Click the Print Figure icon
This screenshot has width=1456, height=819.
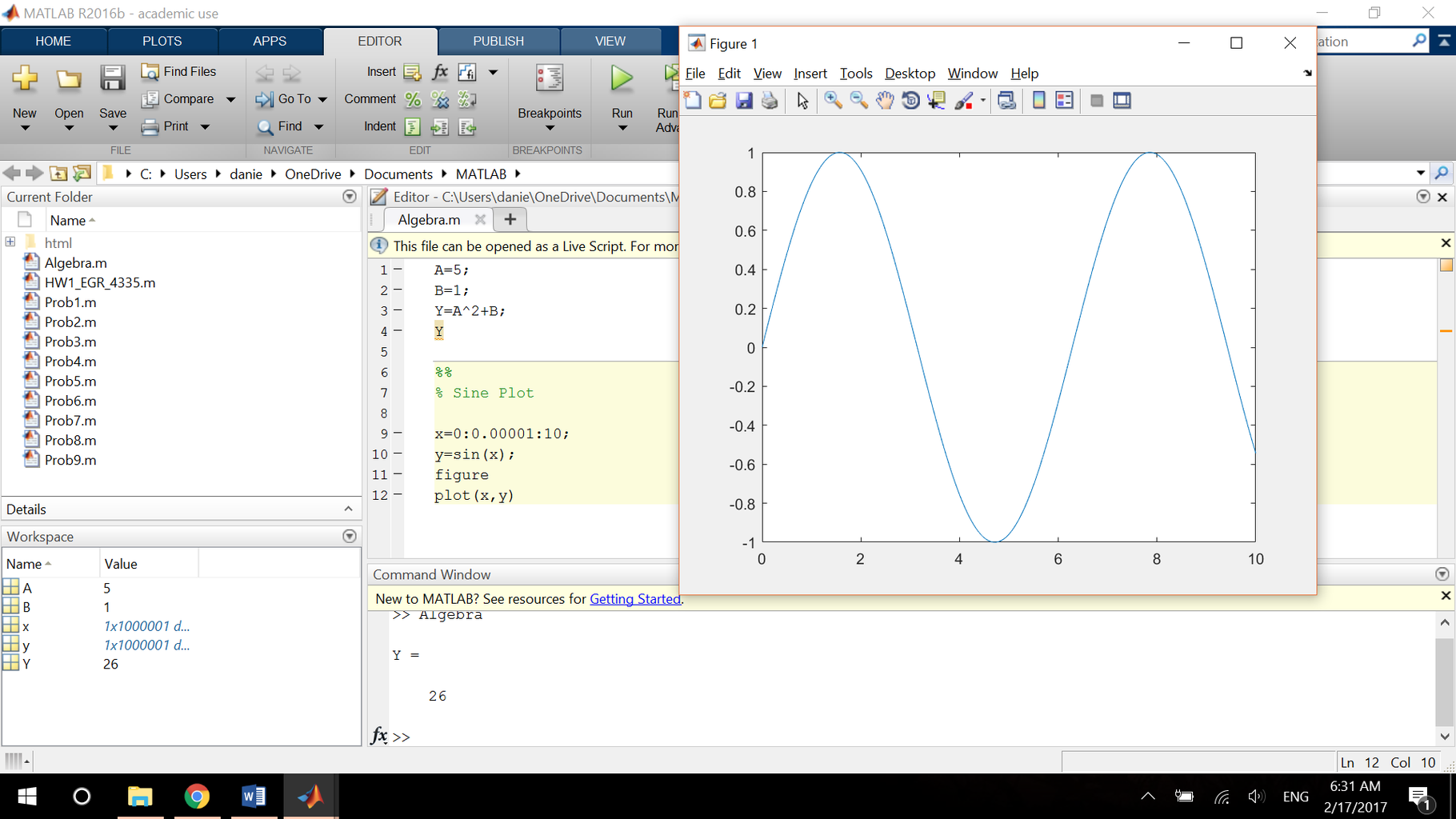(x=770, y=100)
